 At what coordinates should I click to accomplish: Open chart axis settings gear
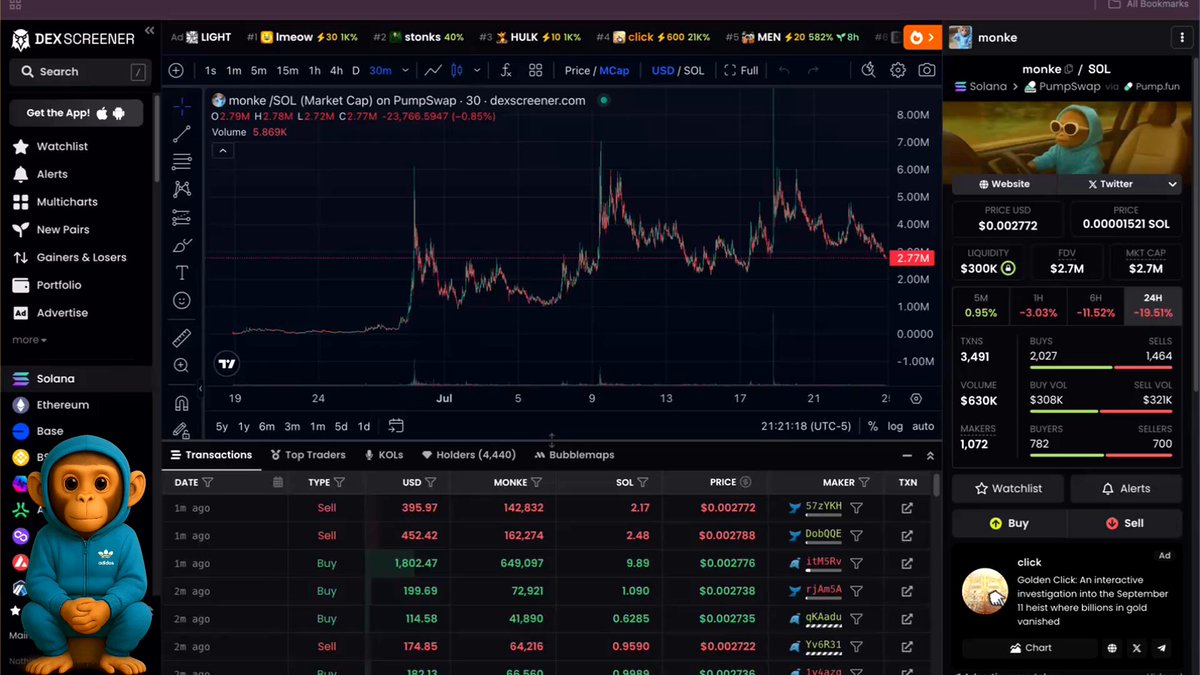pyautogui.click(x=916, y=398)
